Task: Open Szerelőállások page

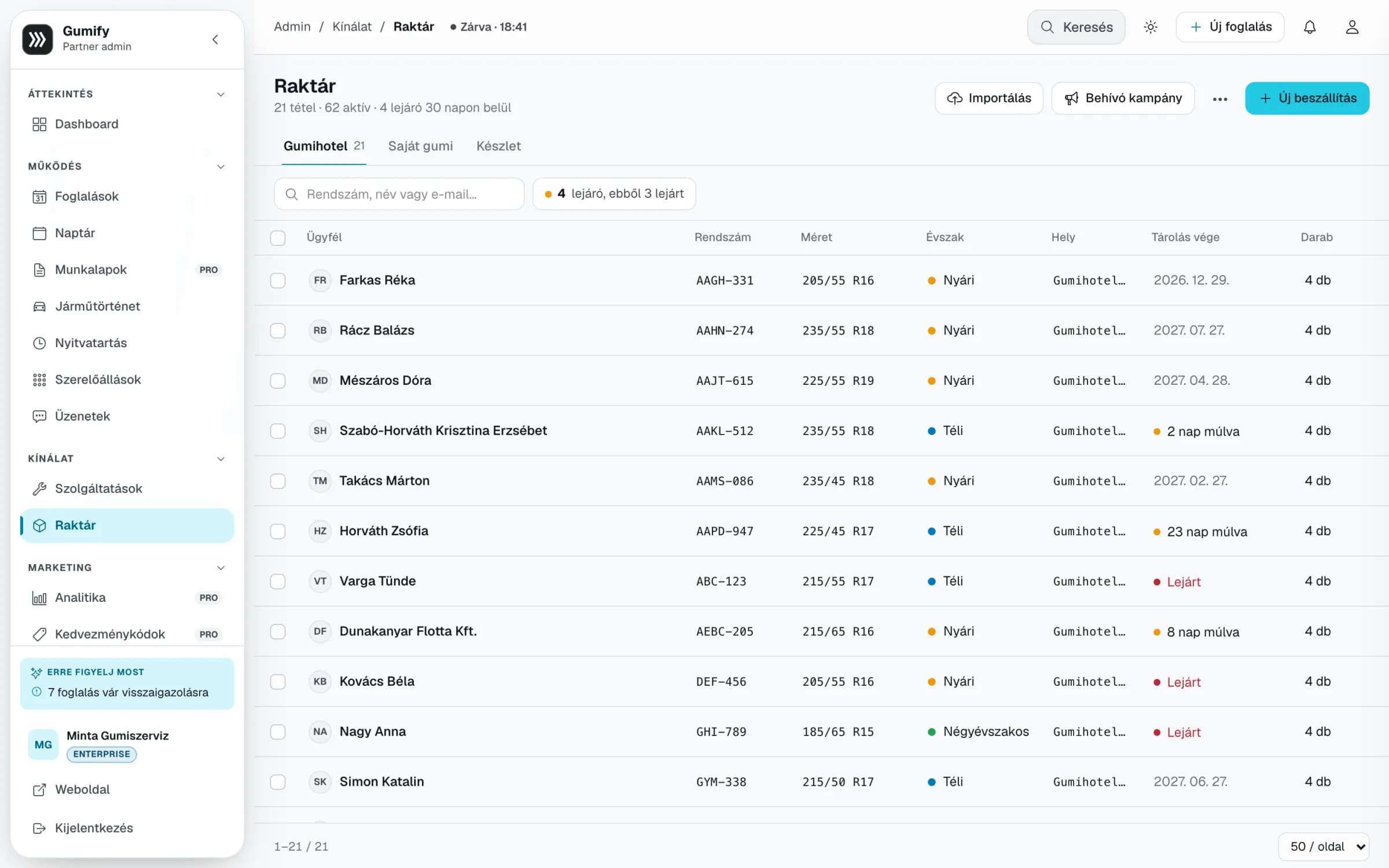Action: click(x=127, y=380)
